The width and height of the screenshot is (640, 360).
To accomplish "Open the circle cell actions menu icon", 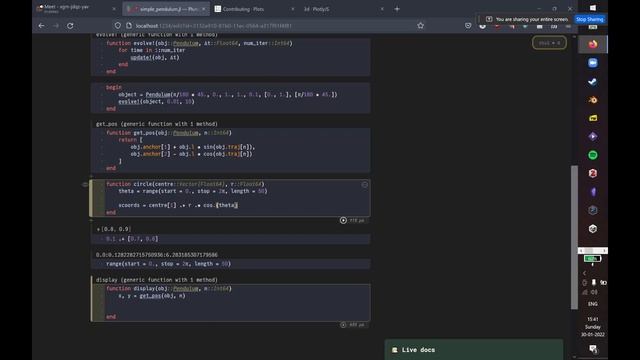I will click(364, 185).
